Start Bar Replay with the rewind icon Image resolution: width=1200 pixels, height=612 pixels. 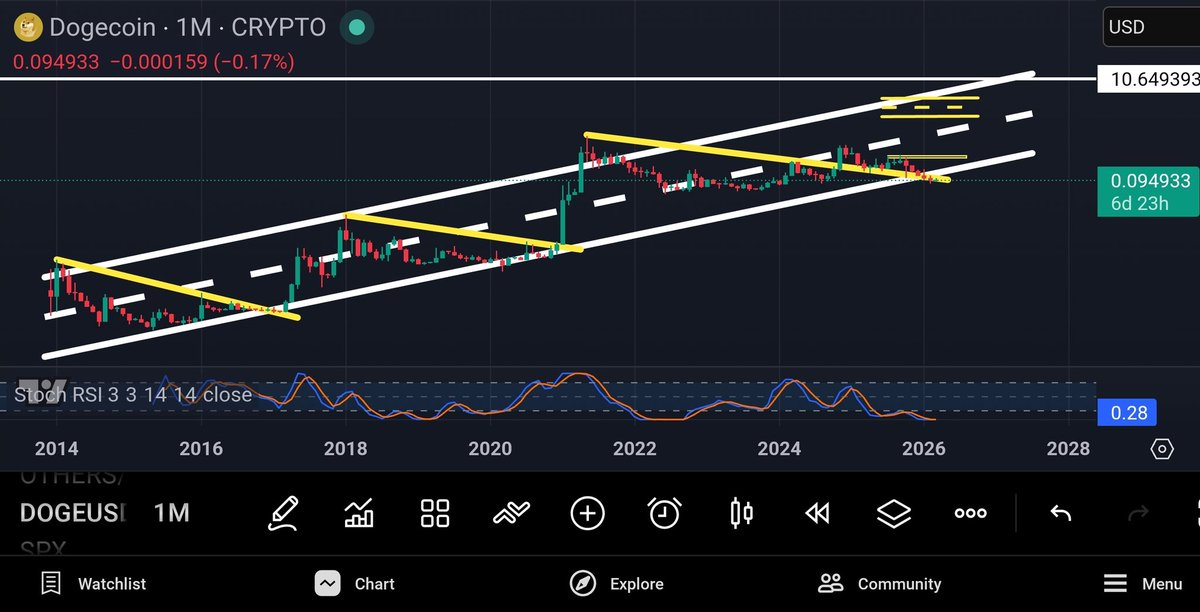tap(817, 512)
